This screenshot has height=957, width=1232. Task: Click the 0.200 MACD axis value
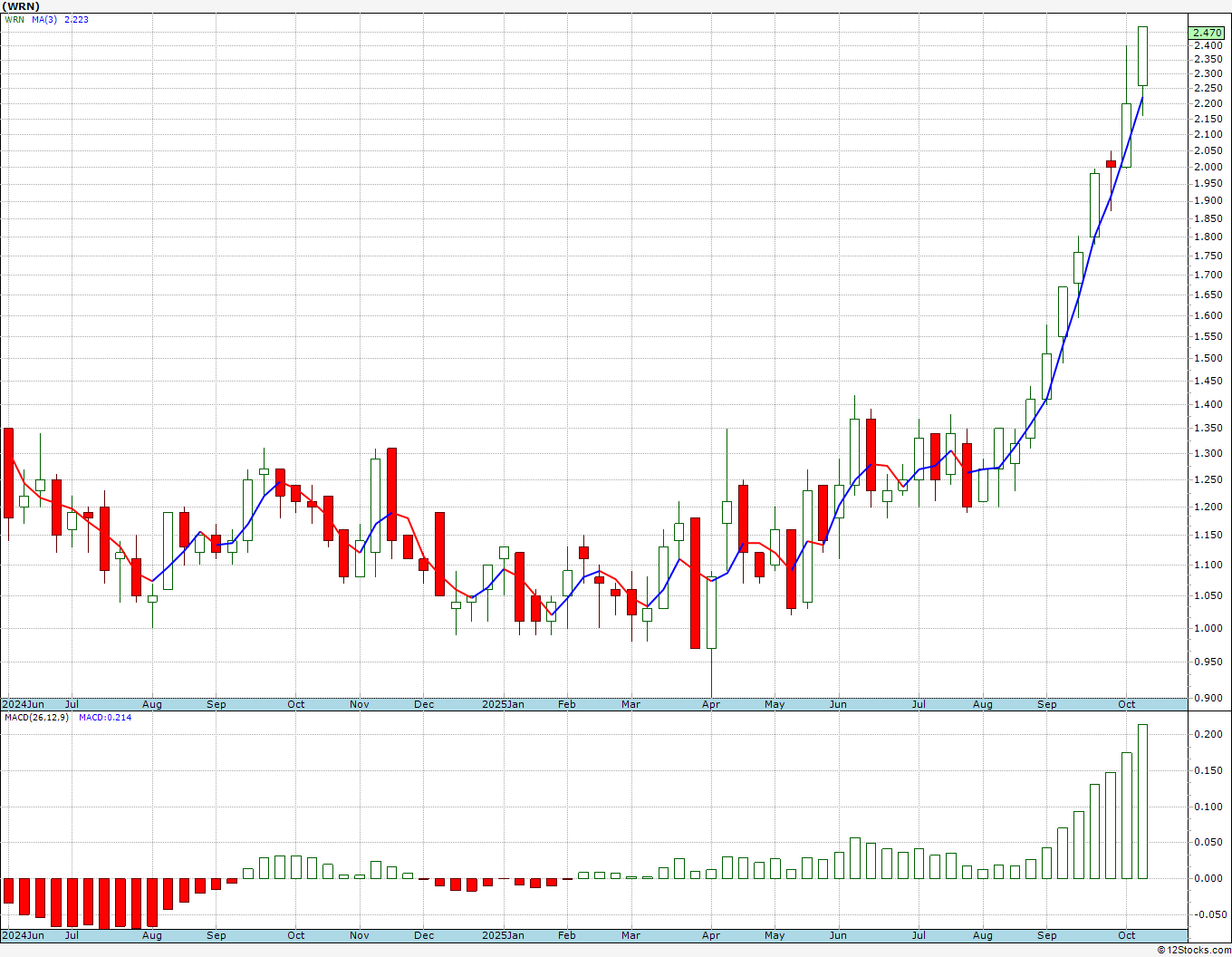tap(1208, 734)
